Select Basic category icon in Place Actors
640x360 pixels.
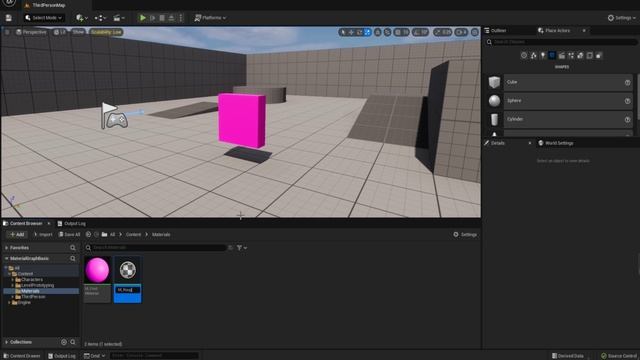(533, 56)
